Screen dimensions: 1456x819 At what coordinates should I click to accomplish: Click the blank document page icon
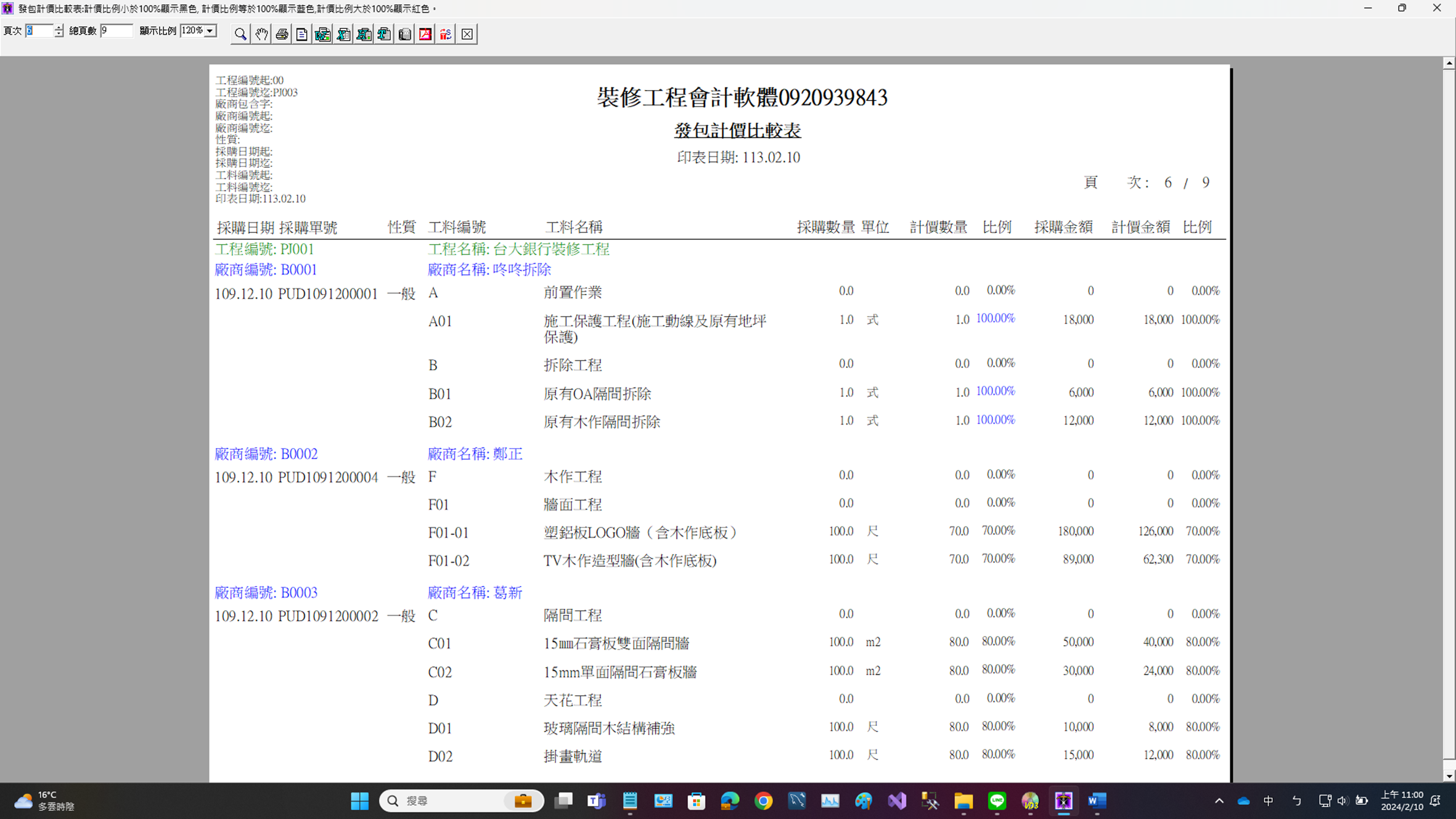tap(302, 35)
